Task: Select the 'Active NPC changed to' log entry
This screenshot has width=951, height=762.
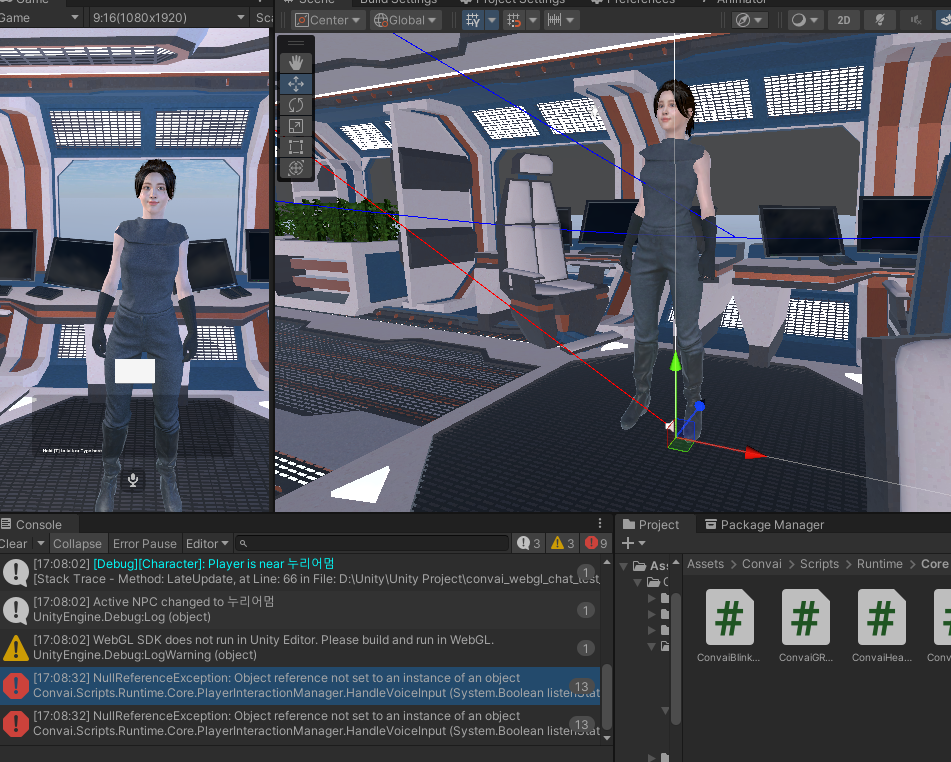Action: [300, 610]
